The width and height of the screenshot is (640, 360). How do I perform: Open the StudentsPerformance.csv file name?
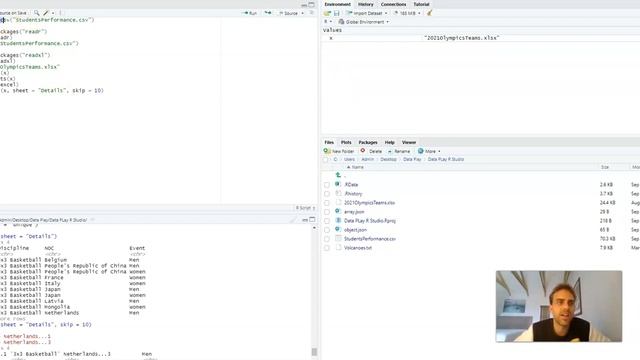pyautogui.click(x=370, y=239)
